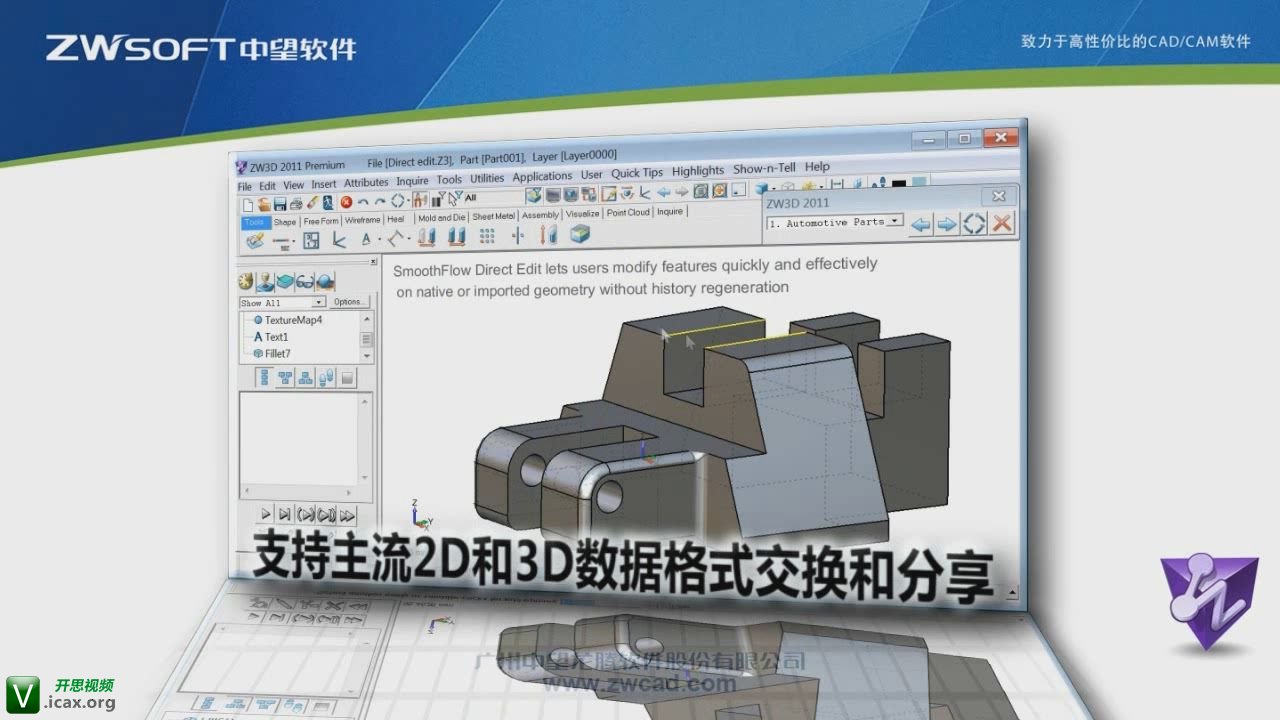Select the teal stock block tool icon

pos(579,234)
